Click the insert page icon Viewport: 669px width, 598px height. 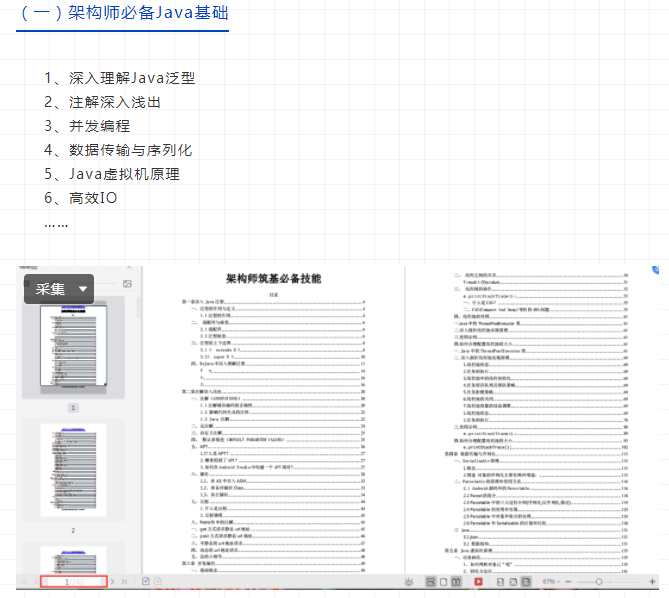point(145,581)
